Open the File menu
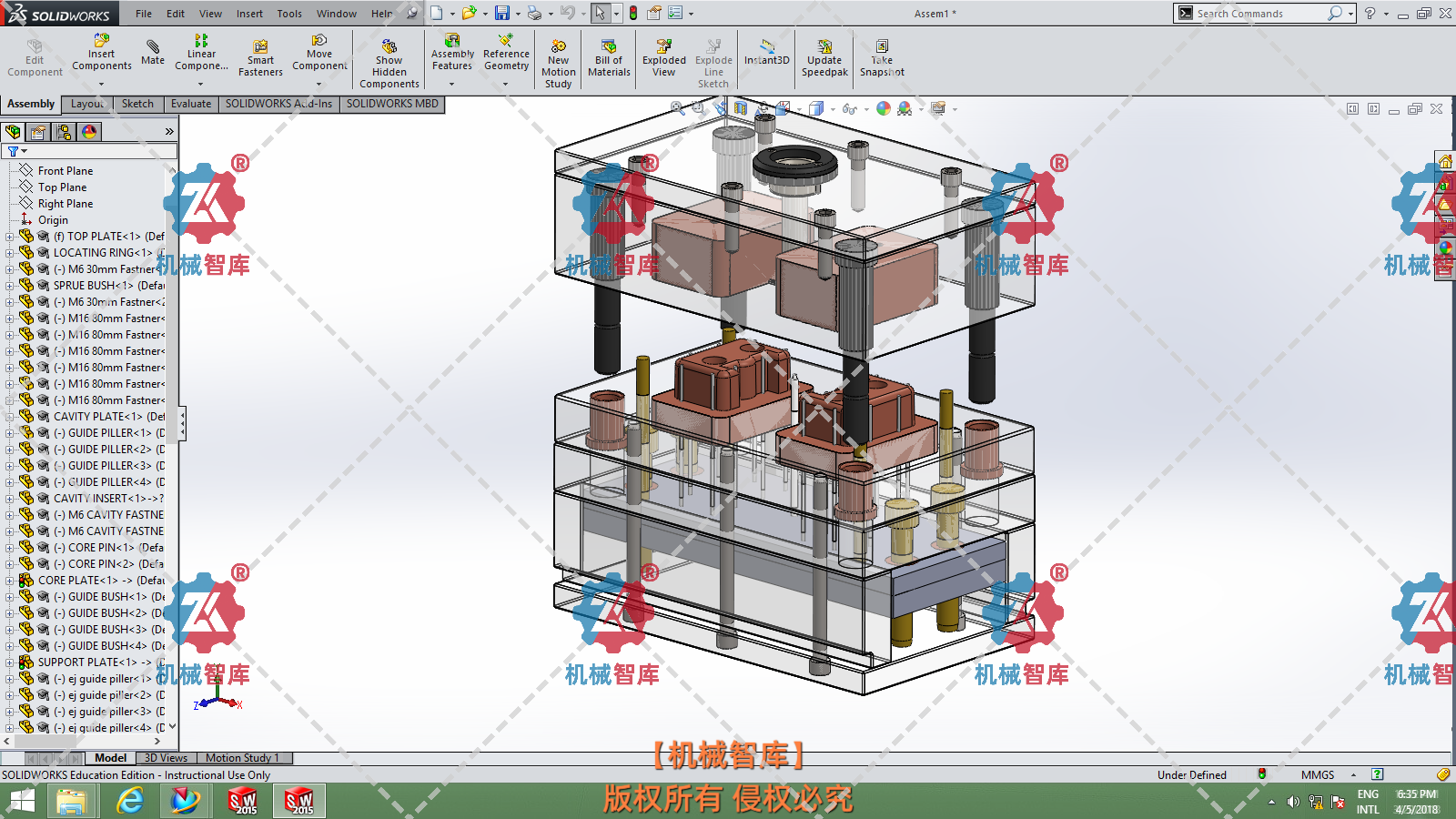Viewport: 1456px width, 819px height. coord(144,14)
